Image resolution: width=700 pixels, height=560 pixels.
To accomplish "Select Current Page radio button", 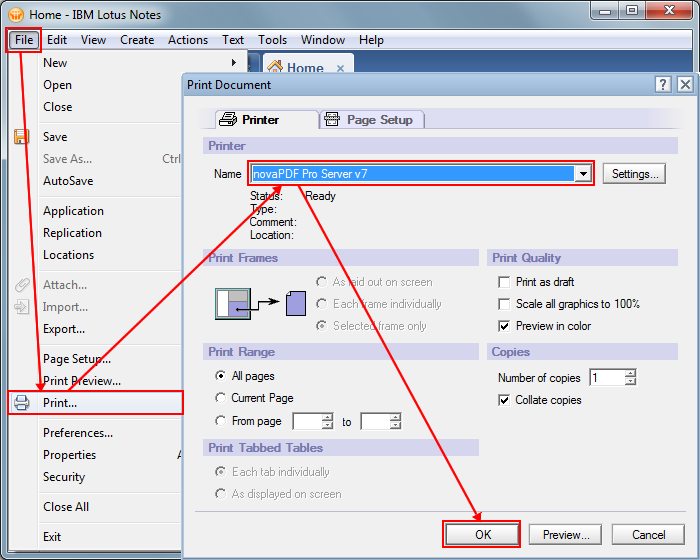I will [x=221, y=398].
